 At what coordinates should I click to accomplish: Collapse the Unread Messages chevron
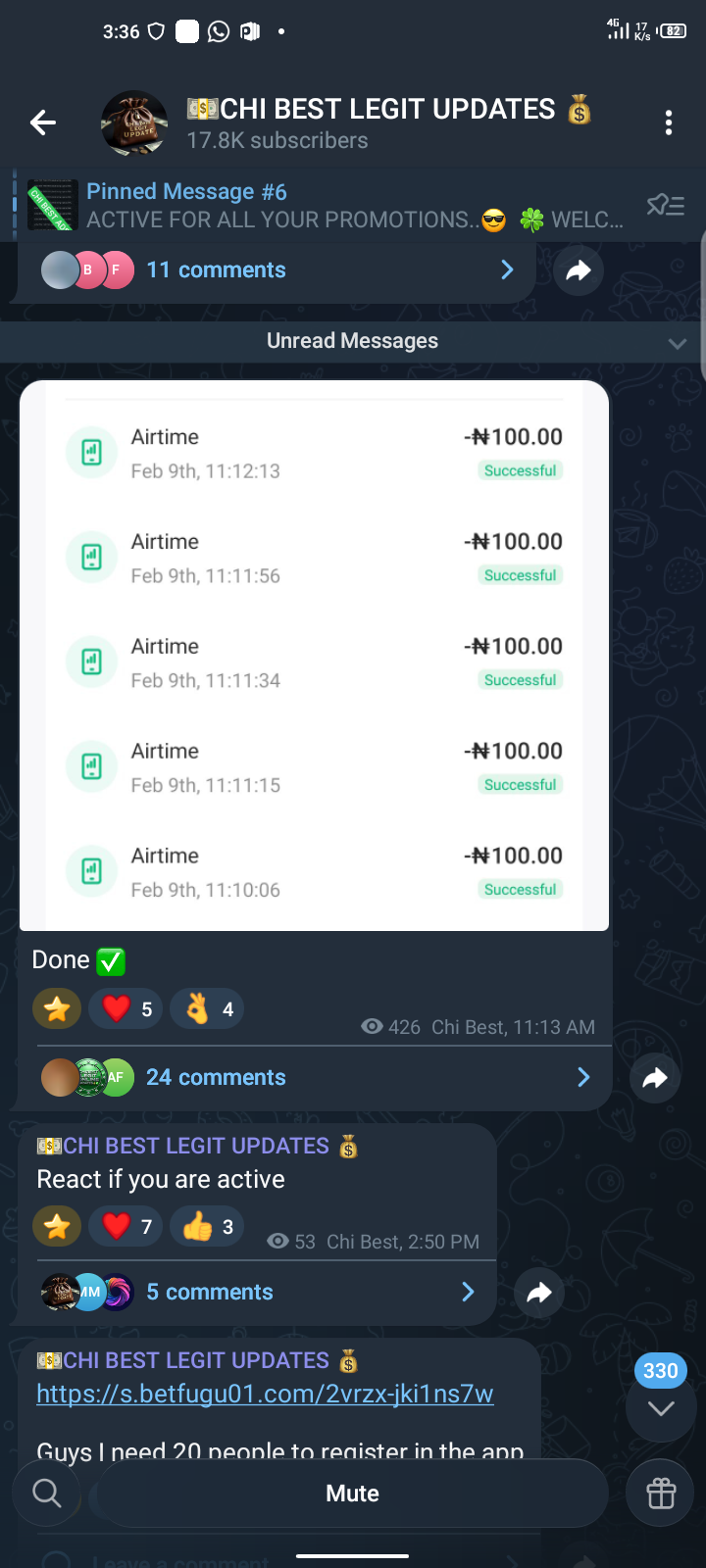pyautogui.click(x=677, y=342)
